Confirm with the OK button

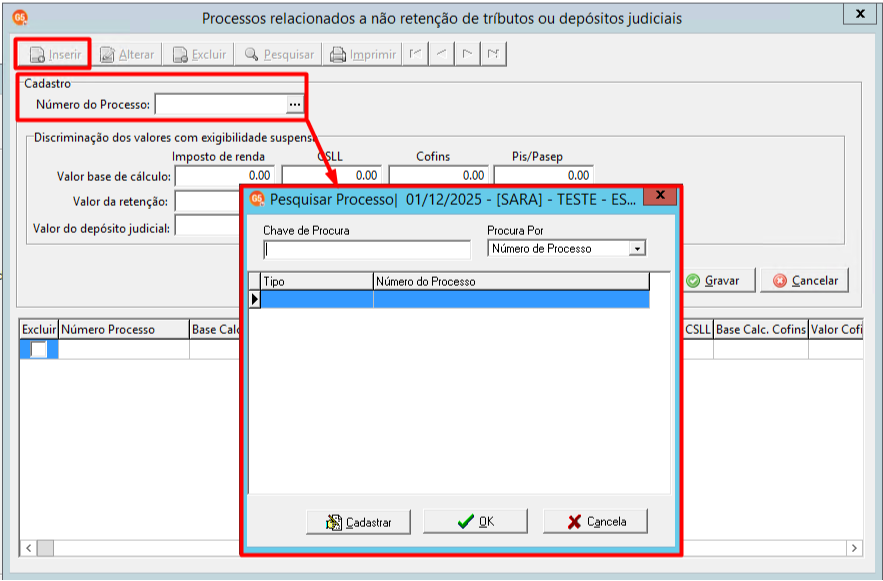(475, 521)
